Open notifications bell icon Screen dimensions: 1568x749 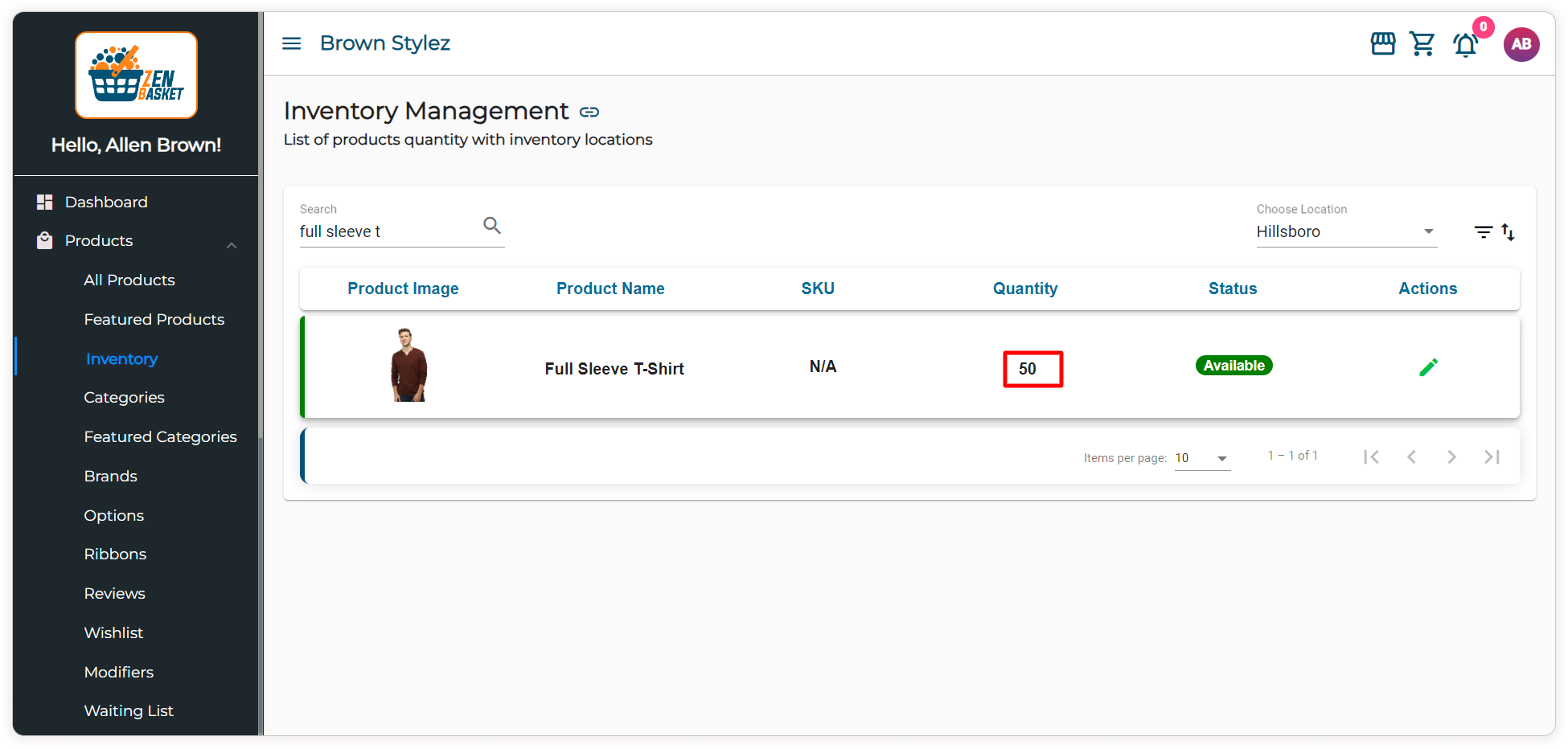tap(1465, 45)
